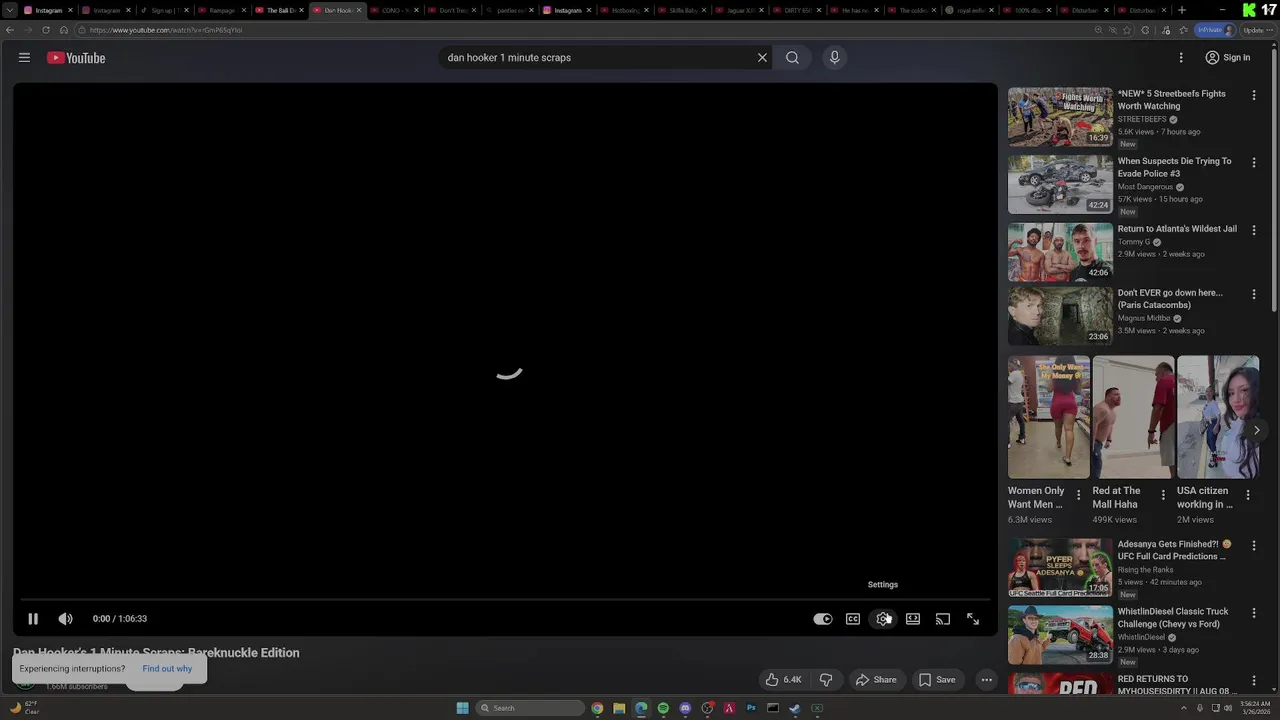This screenshot has height=720, width=1280.
Task: Open options for When Suspects Die video
Action: tap(1254, 162)
